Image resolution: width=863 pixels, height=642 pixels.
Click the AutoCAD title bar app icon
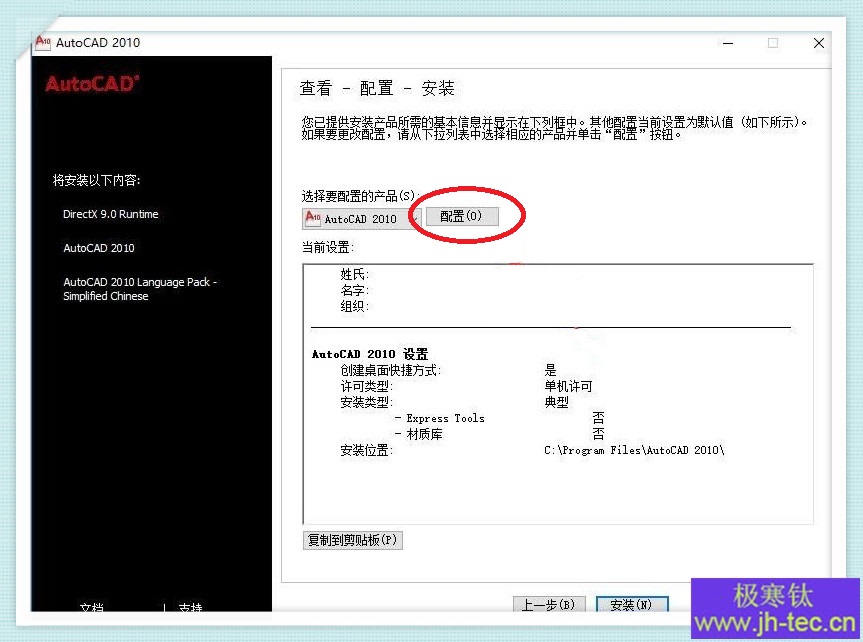[x=42, y=42]
